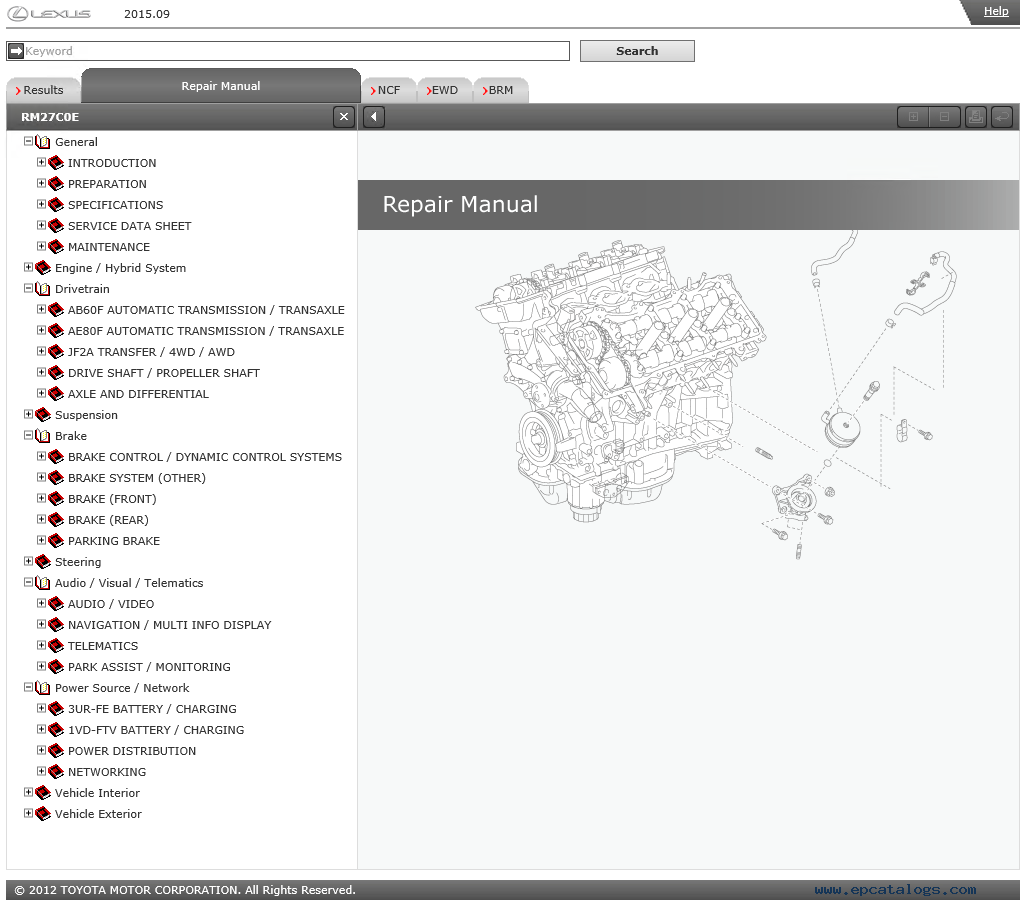The height and width of the screenshot is (906, 1027).
Task: Open 3UR-FE BATTERY / CHARGING
Action: coord(152,709)
